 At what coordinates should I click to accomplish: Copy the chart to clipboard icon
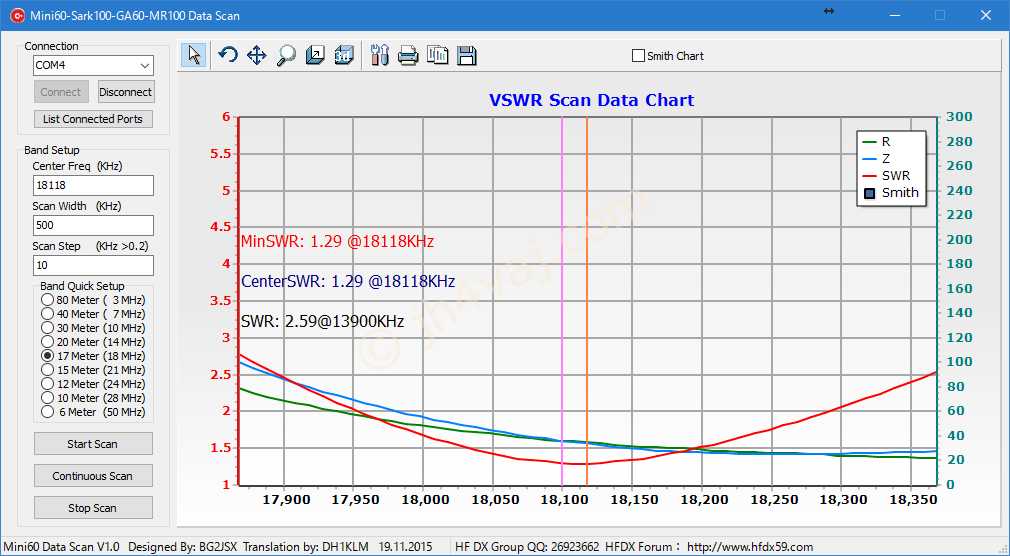[437, 55]
